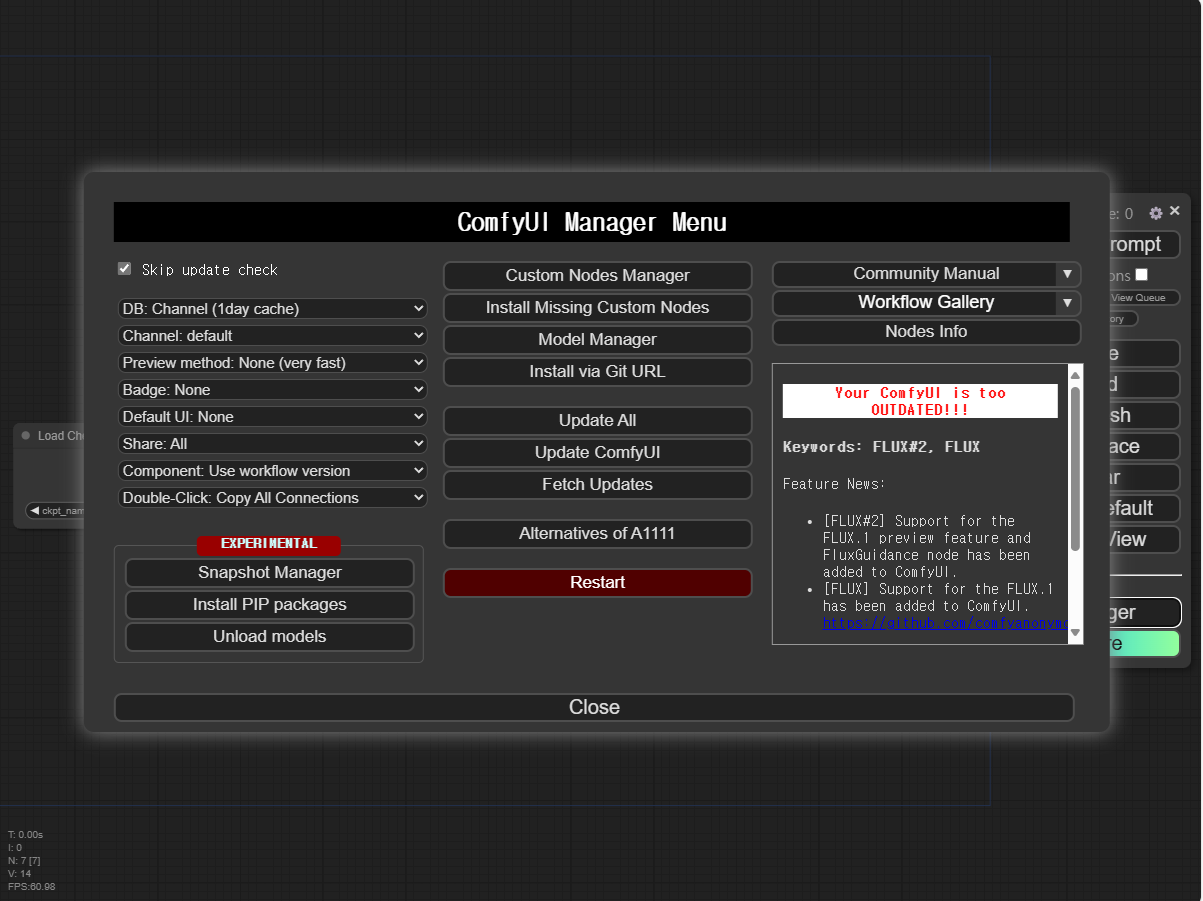The height and width of the screenshot is (901, 1203).
Task: Click news panel scroll-up arrow
Action: pos(1075,375)
